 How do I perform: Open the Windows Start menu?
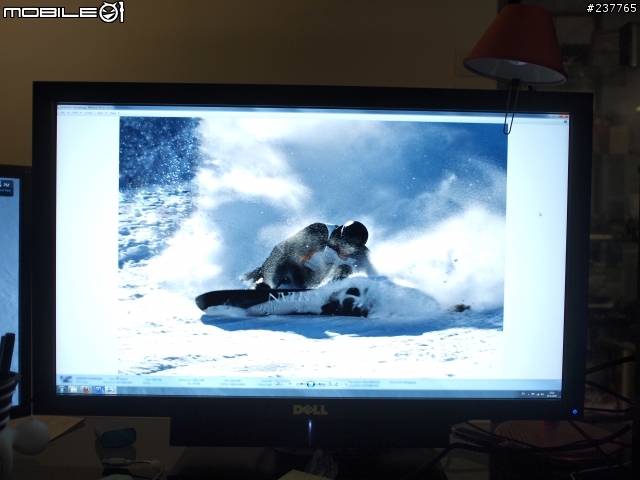point(62,389)
